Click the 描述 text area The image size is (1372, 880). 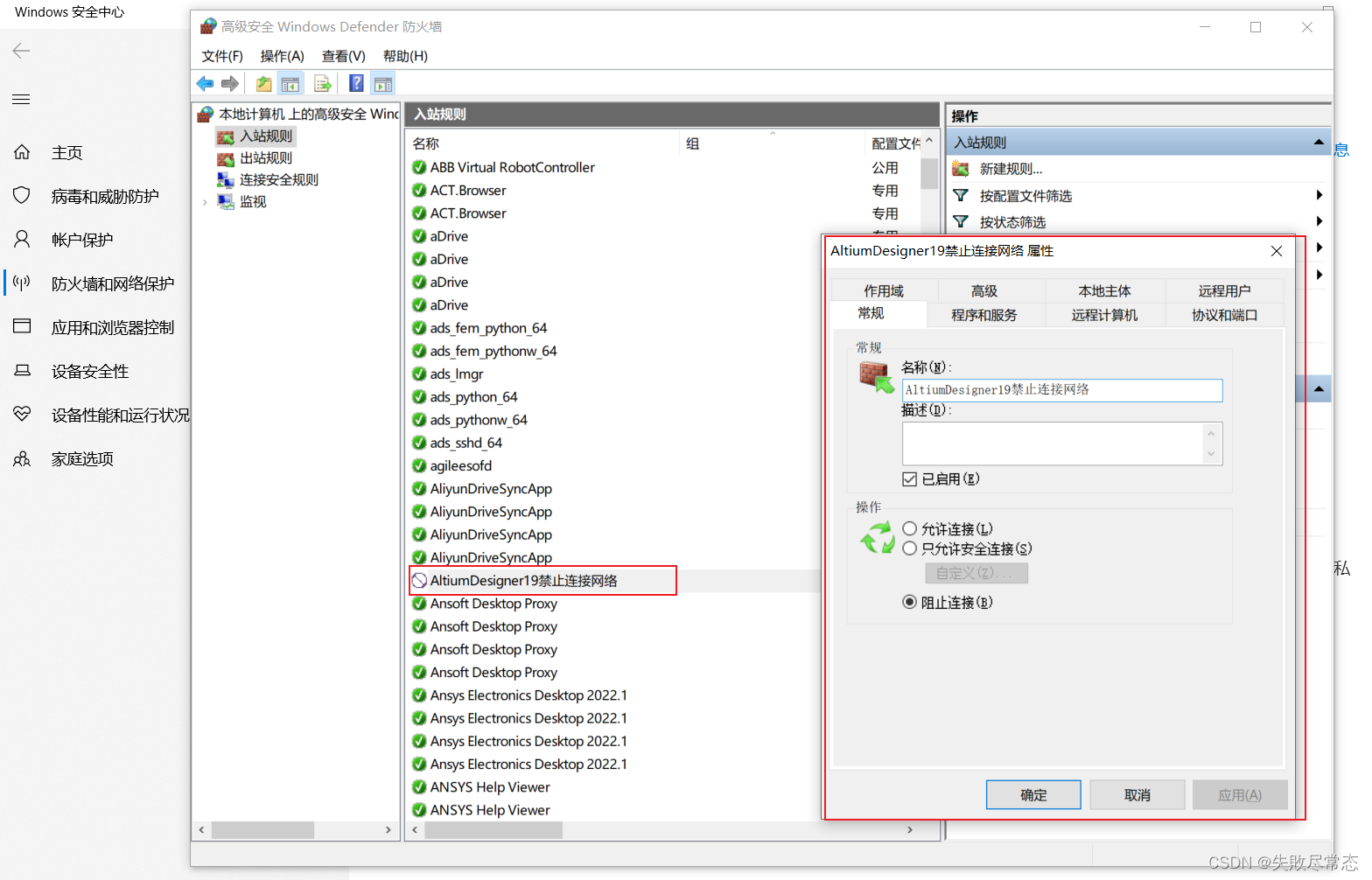(x=1053, y=443)
